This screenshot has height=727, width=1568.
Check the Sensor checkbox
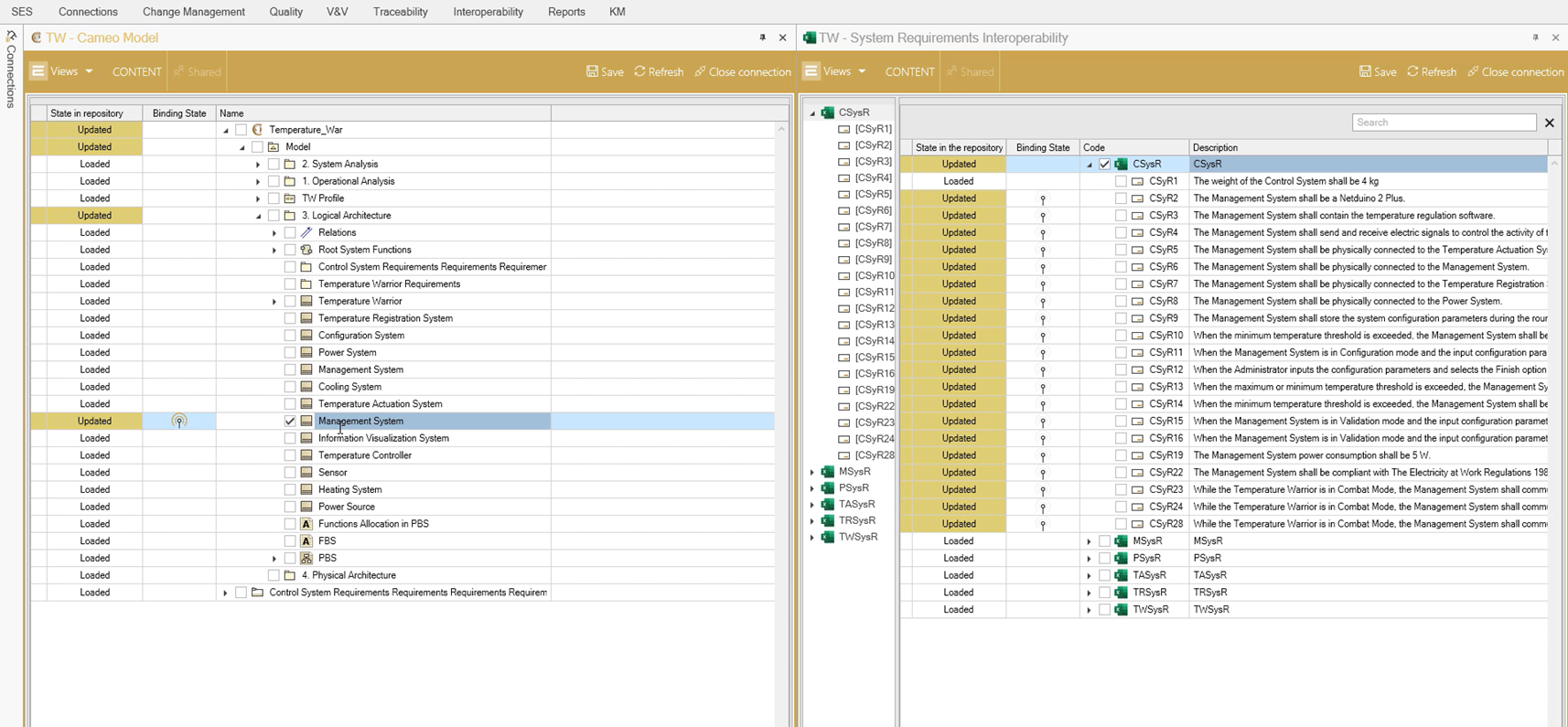290,473
